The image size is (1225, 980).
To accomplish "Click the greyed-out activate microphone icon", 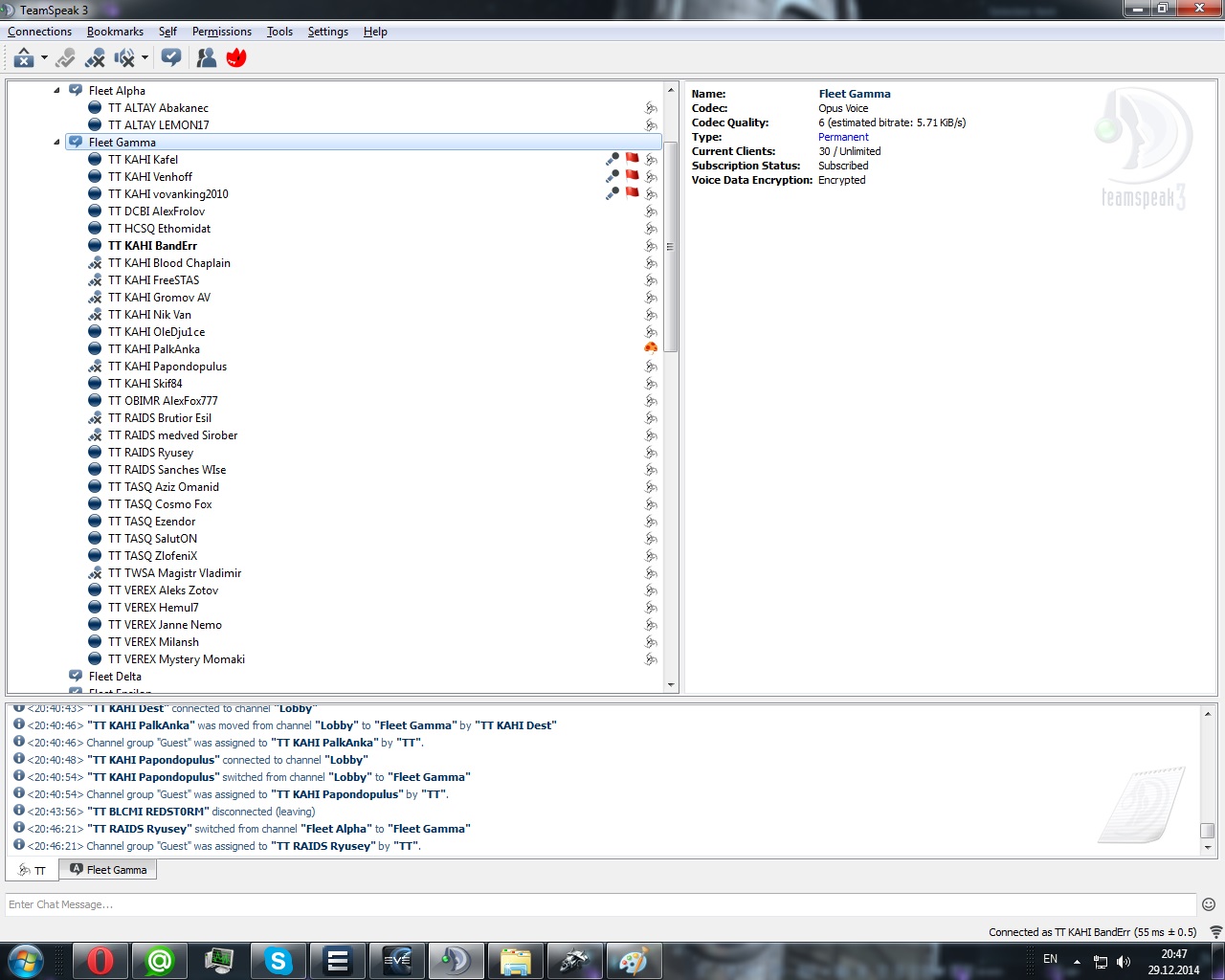I will pos(65,58).
